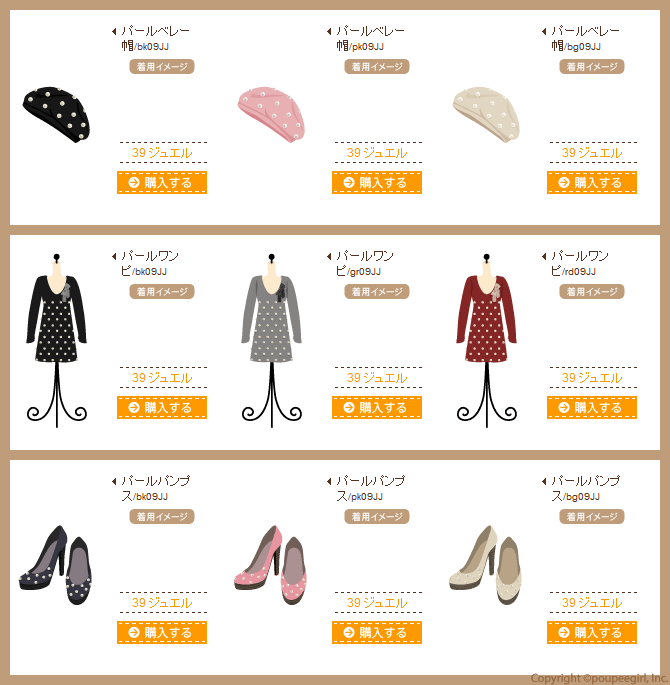Screen dimensions: 670x685
Task: Click the beige pearl beret image
Action: pyautogui.click(x=486, y=114)
